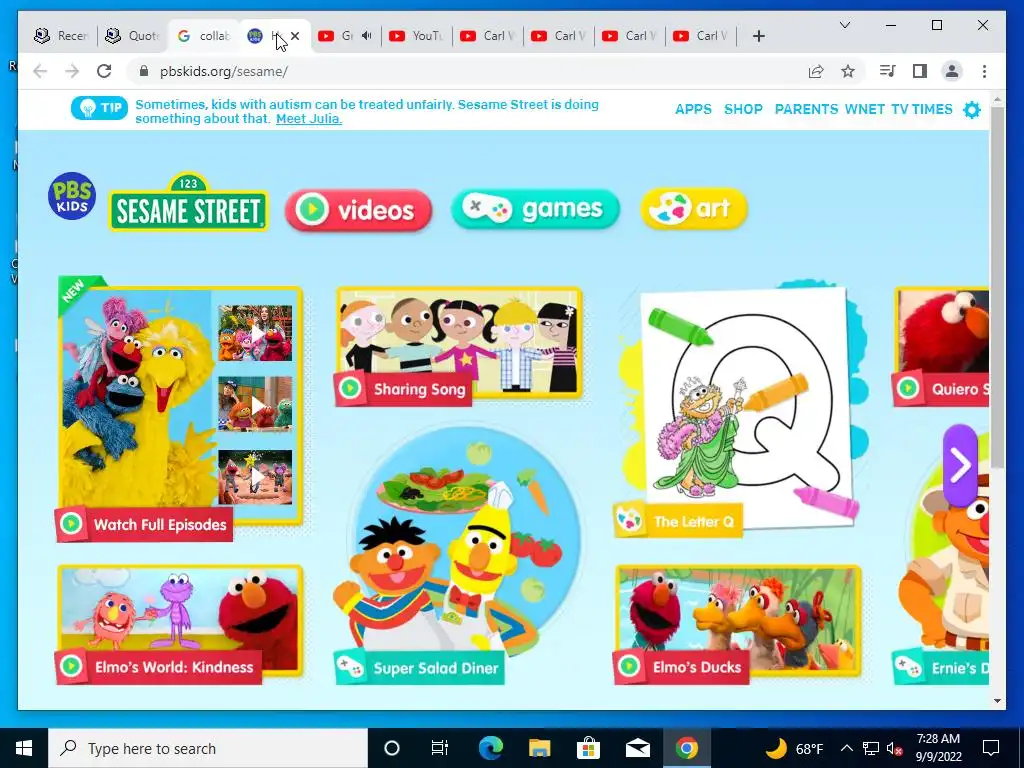Open PBS Kids settings gear
This screenshot has width=1024, height=768.
(972, 110)
